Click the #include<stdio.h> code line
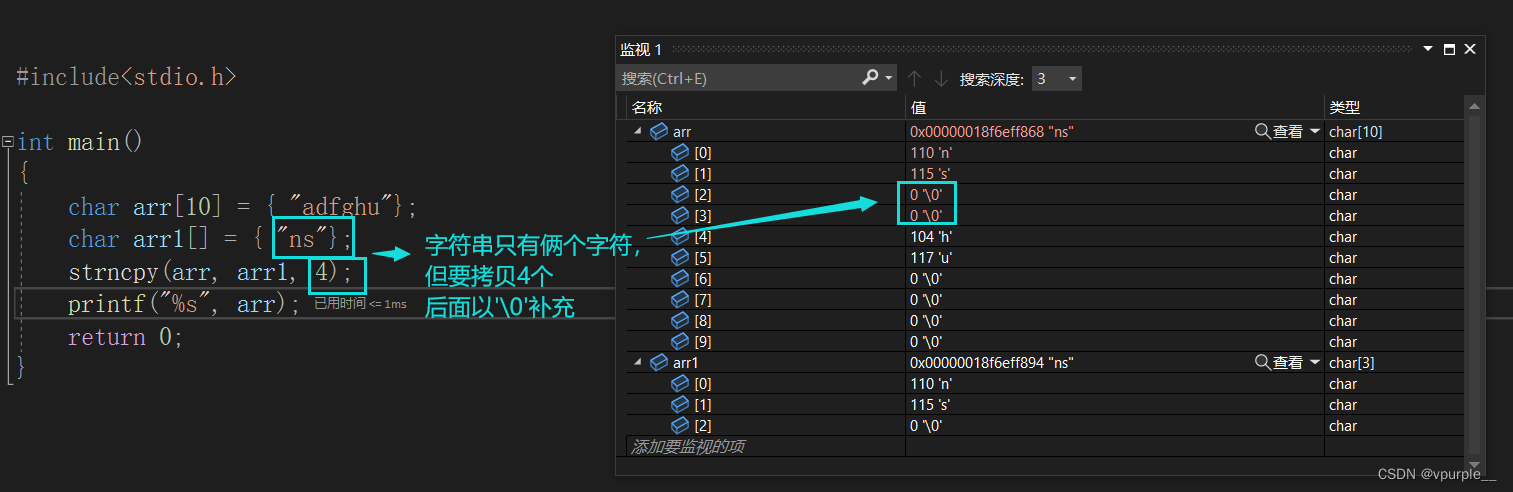 127,77
